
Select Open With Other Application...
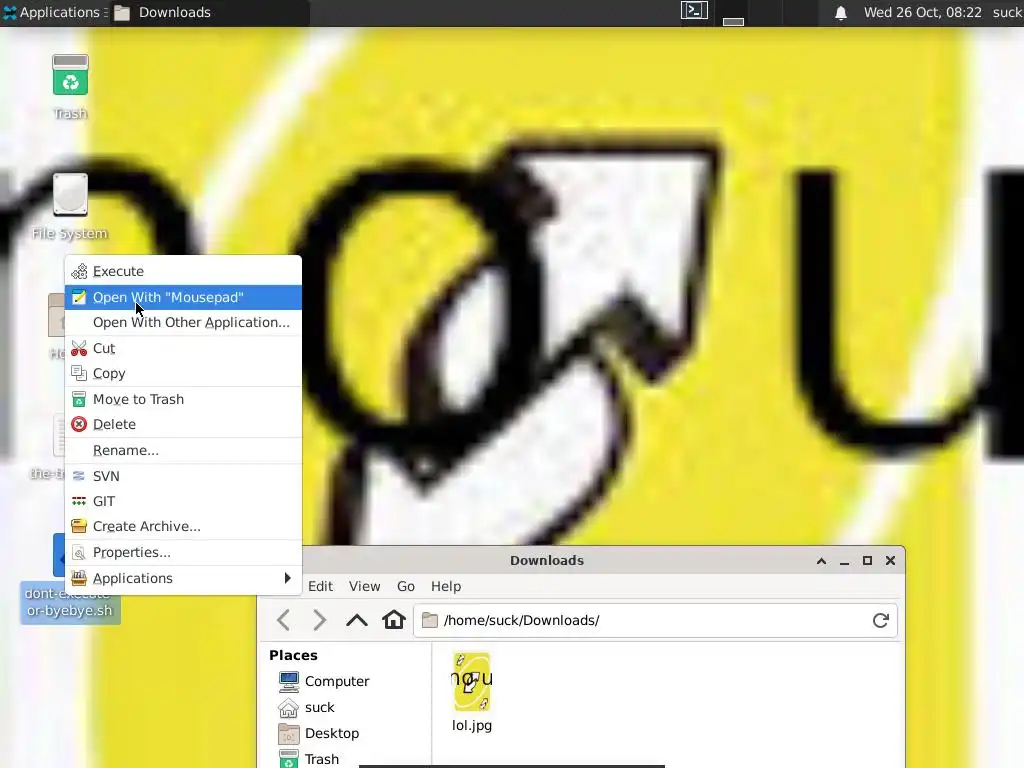coord(183,323)
